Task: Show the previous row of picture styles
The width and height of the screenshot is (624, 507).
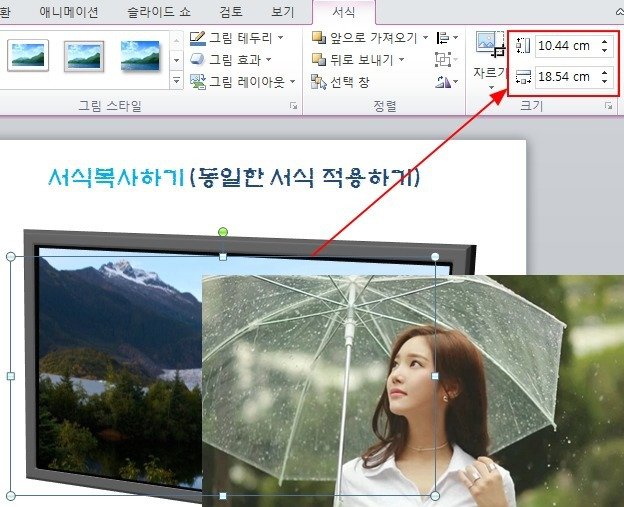Action: (x=176, y=39)
